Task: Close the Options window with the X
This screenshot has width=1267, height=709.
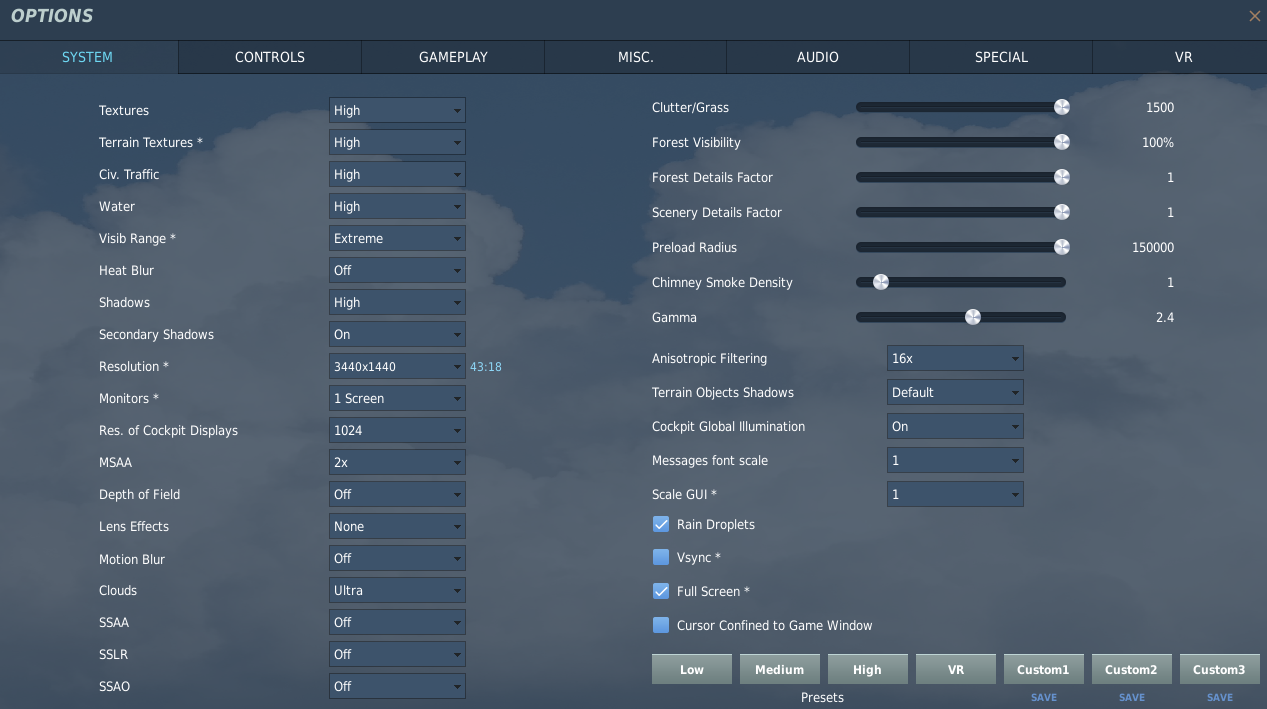Action: point(1255,16)
